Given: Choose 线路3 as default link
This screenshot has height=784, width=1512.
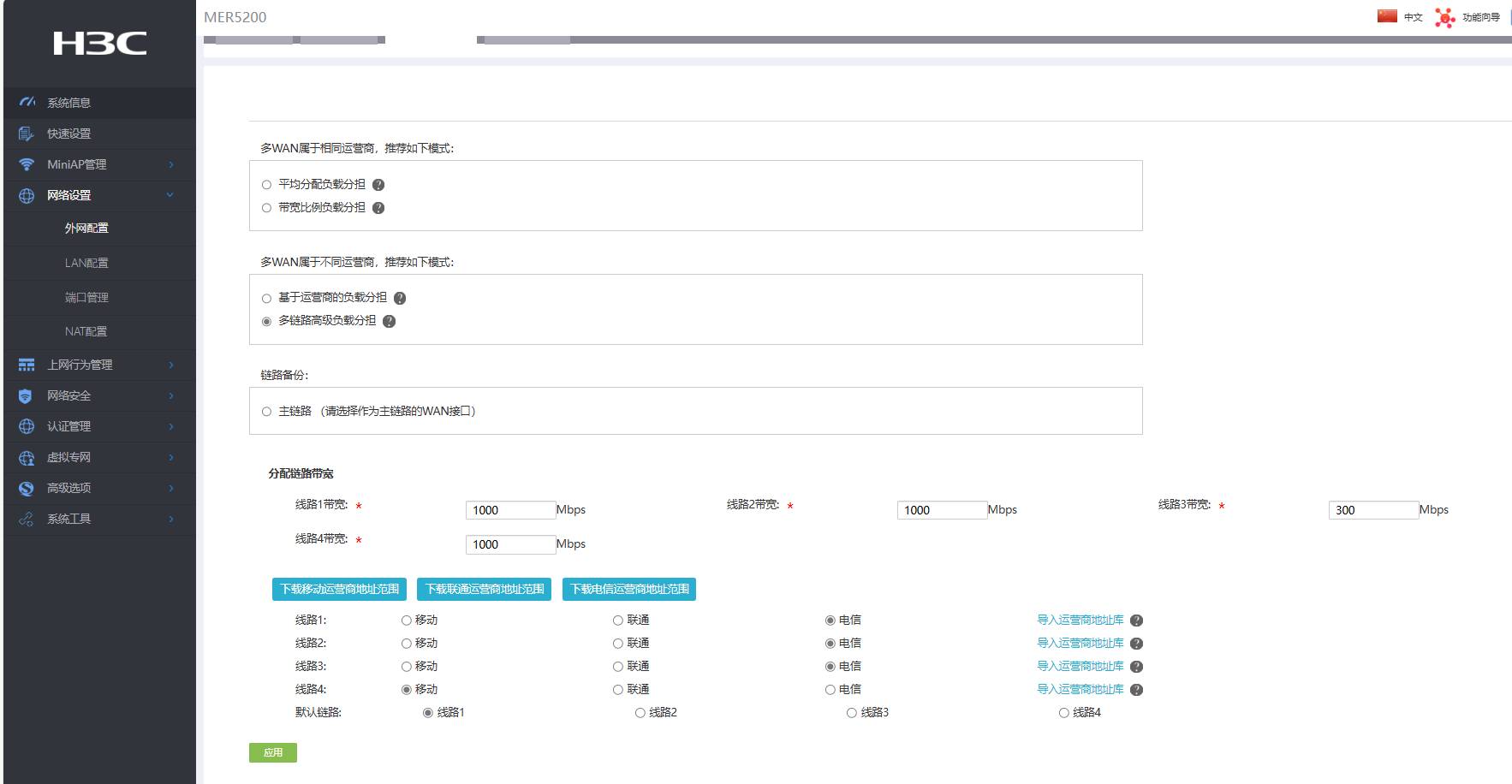Looking at the screenshot, I should point(852,713).
